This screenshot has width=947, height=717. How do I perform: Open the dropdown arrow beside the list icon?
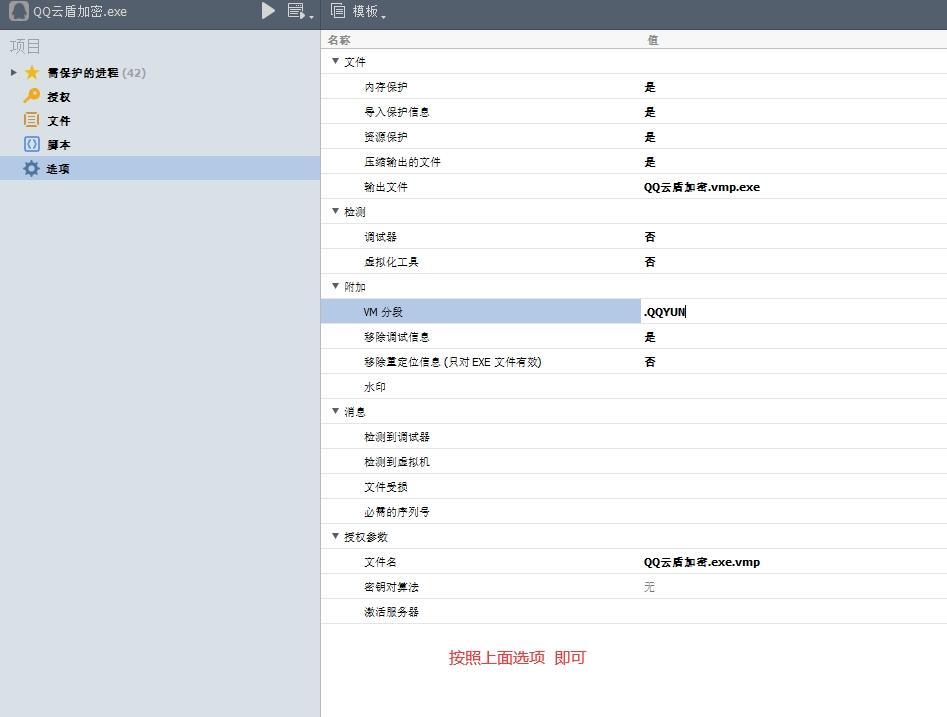[311, 16]
